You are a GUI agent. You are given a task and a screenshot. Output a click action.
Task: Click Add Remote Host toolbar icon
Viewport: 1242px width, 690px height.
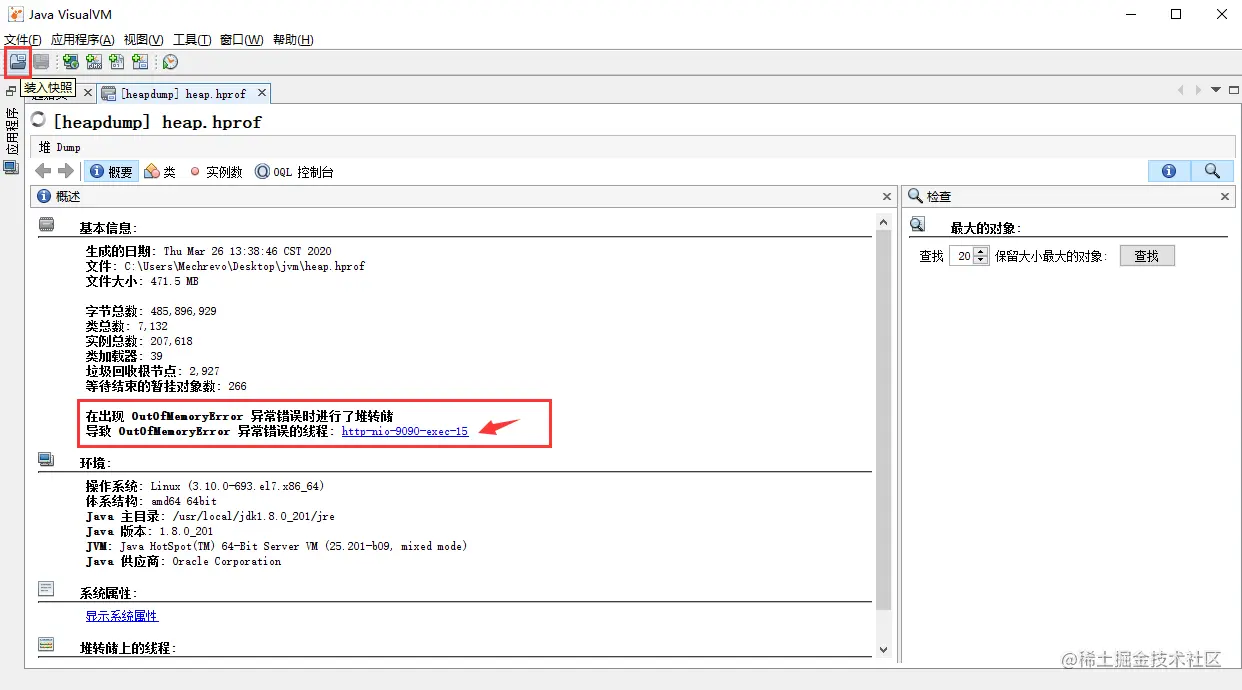71,62
